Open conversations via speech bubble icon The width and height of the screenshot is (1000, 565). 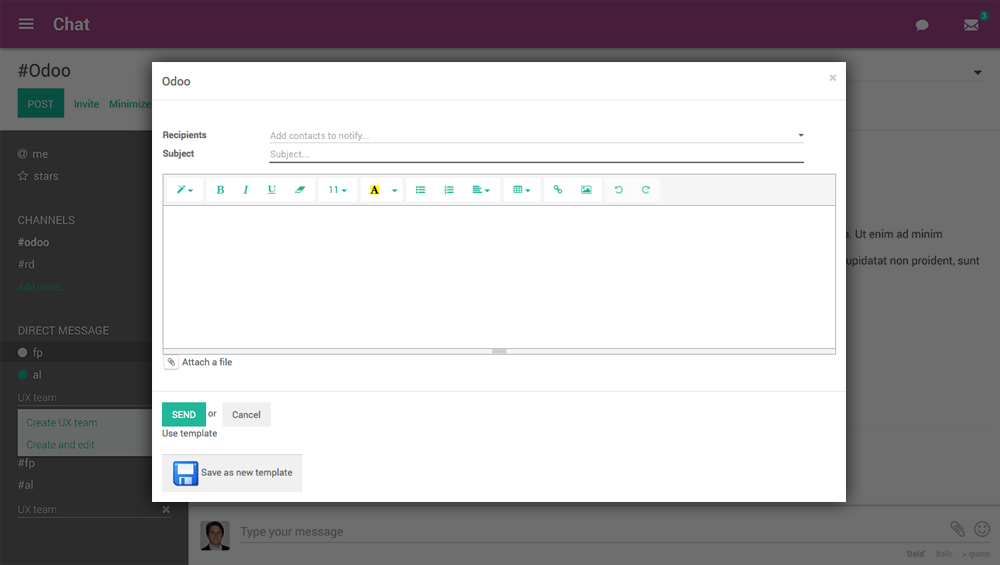tap(922, 26)
